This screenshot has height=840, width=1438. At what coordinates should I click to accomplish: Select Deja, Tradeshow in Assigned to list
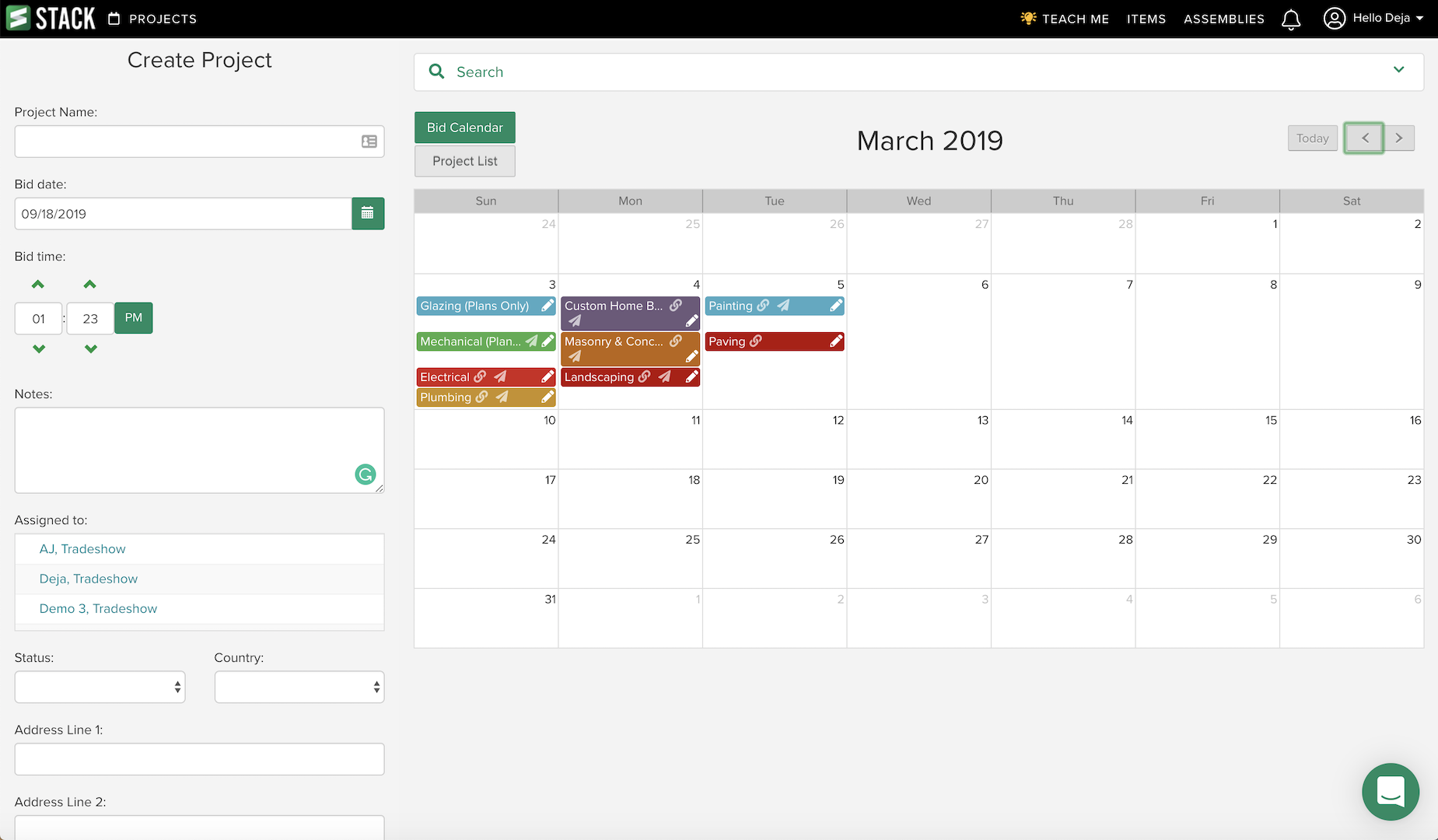[x=89, y=579]
